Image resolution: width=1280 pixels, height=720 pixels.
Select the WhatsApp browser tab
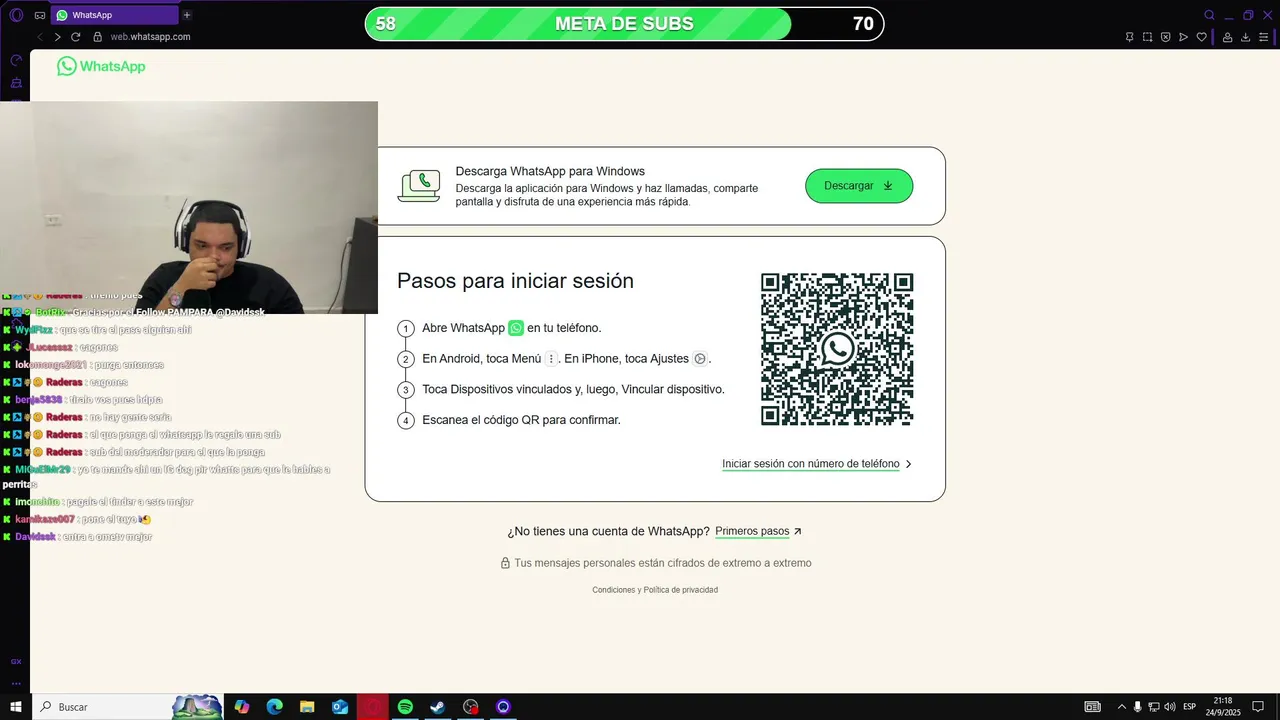113,15
